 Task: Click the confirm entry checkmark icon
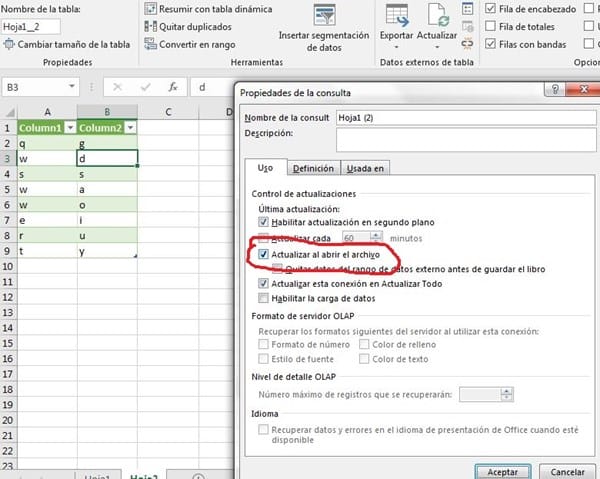click(145, 87)
